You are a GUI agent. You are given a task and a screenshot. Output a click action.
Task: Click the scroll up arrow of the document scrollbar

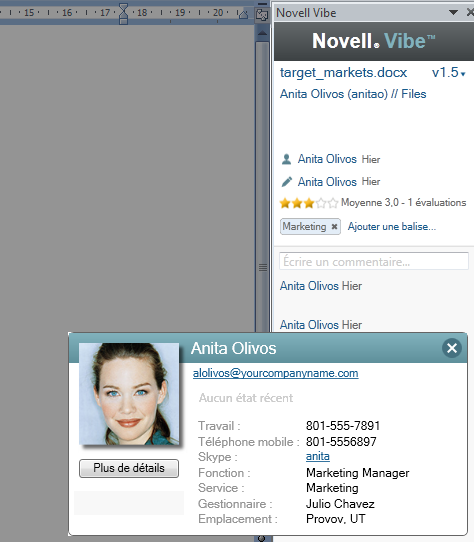(x=262, y=34)
